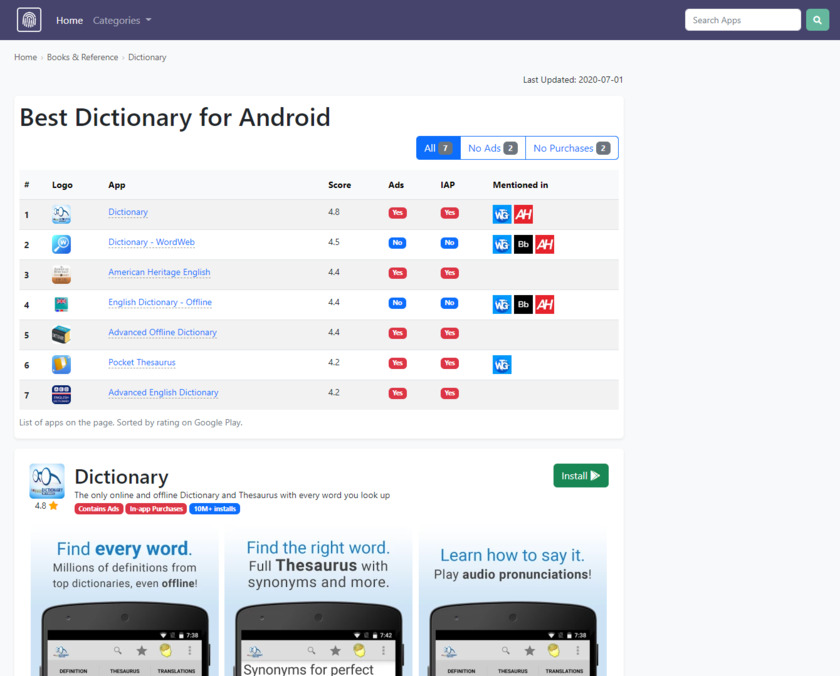This screenshot has height=676, width=840.
Task: Click AH mention icon in WordWeb row
Action: (545, 244)
